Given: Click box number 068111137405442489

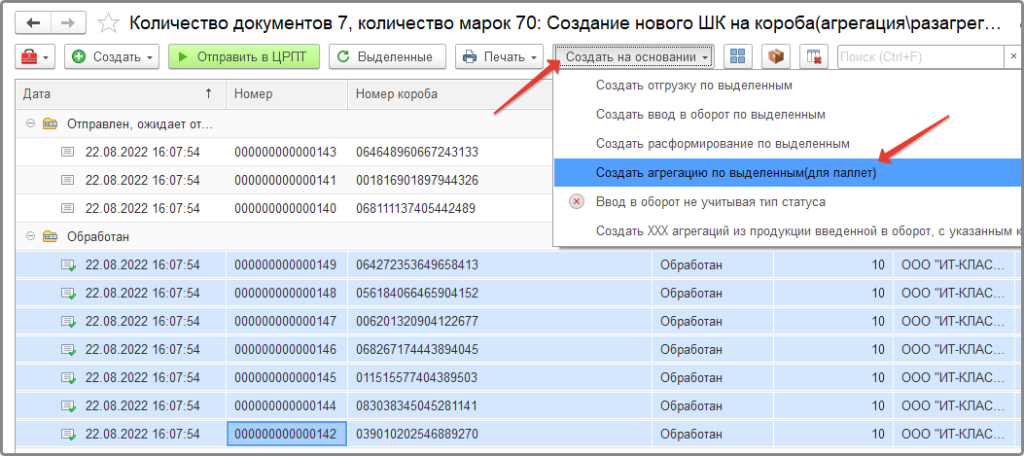Looking at the screenshot, I should click(415, 208).
